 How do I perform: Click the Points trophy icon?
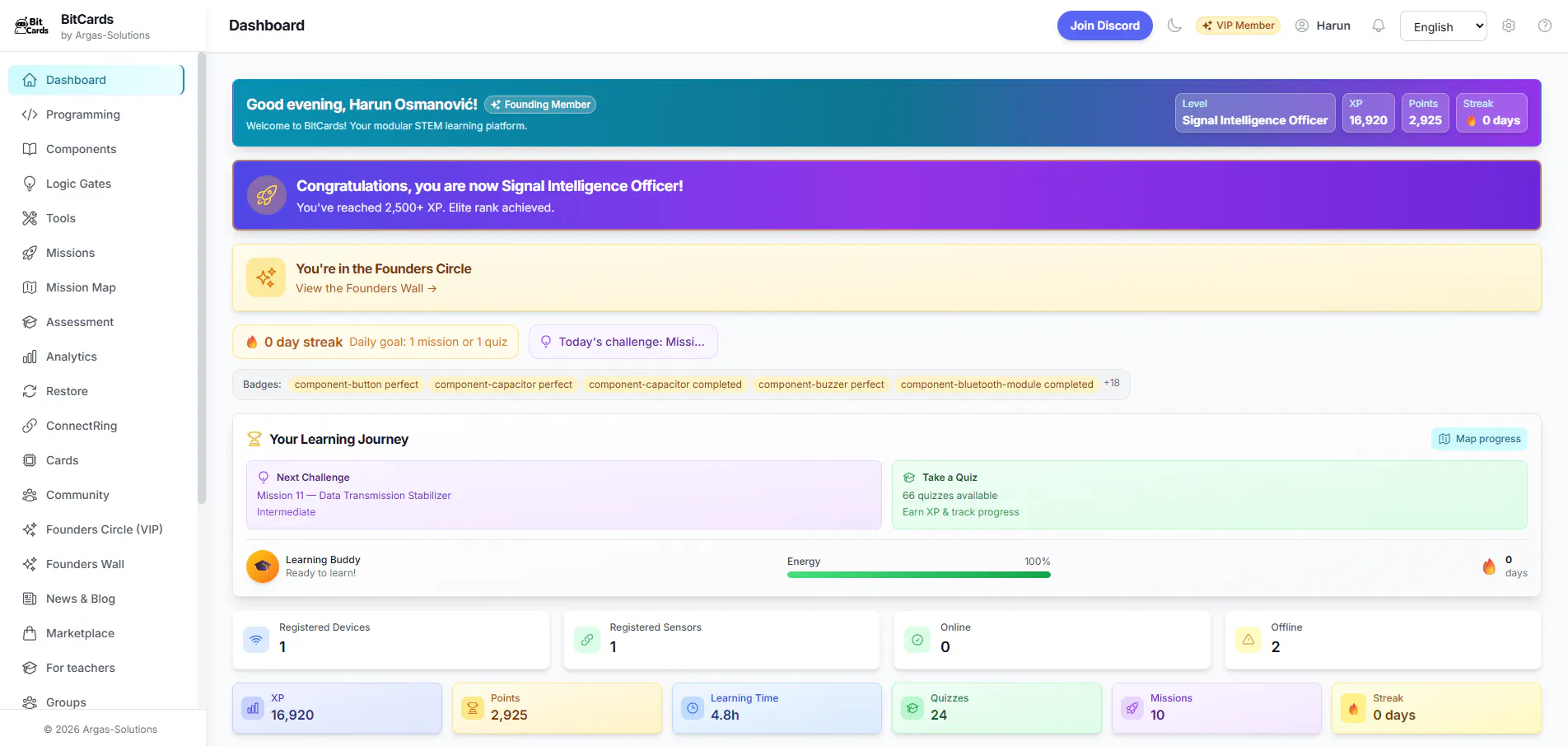point(473,708)
